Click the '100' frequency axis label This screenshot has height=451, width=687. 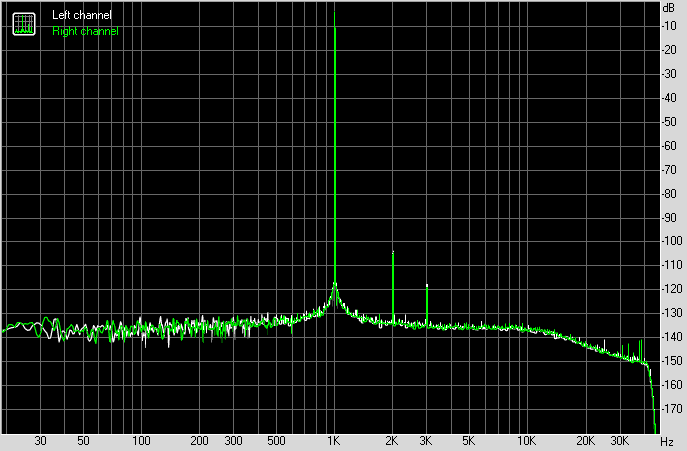pos(141,440)
